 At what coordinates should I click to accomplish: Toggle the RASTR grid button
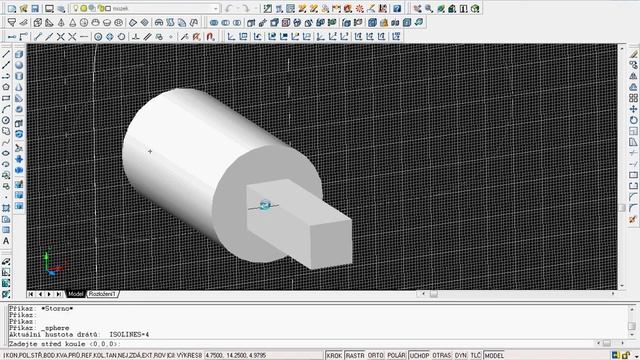pyautogui.click(x=355, y=356)
